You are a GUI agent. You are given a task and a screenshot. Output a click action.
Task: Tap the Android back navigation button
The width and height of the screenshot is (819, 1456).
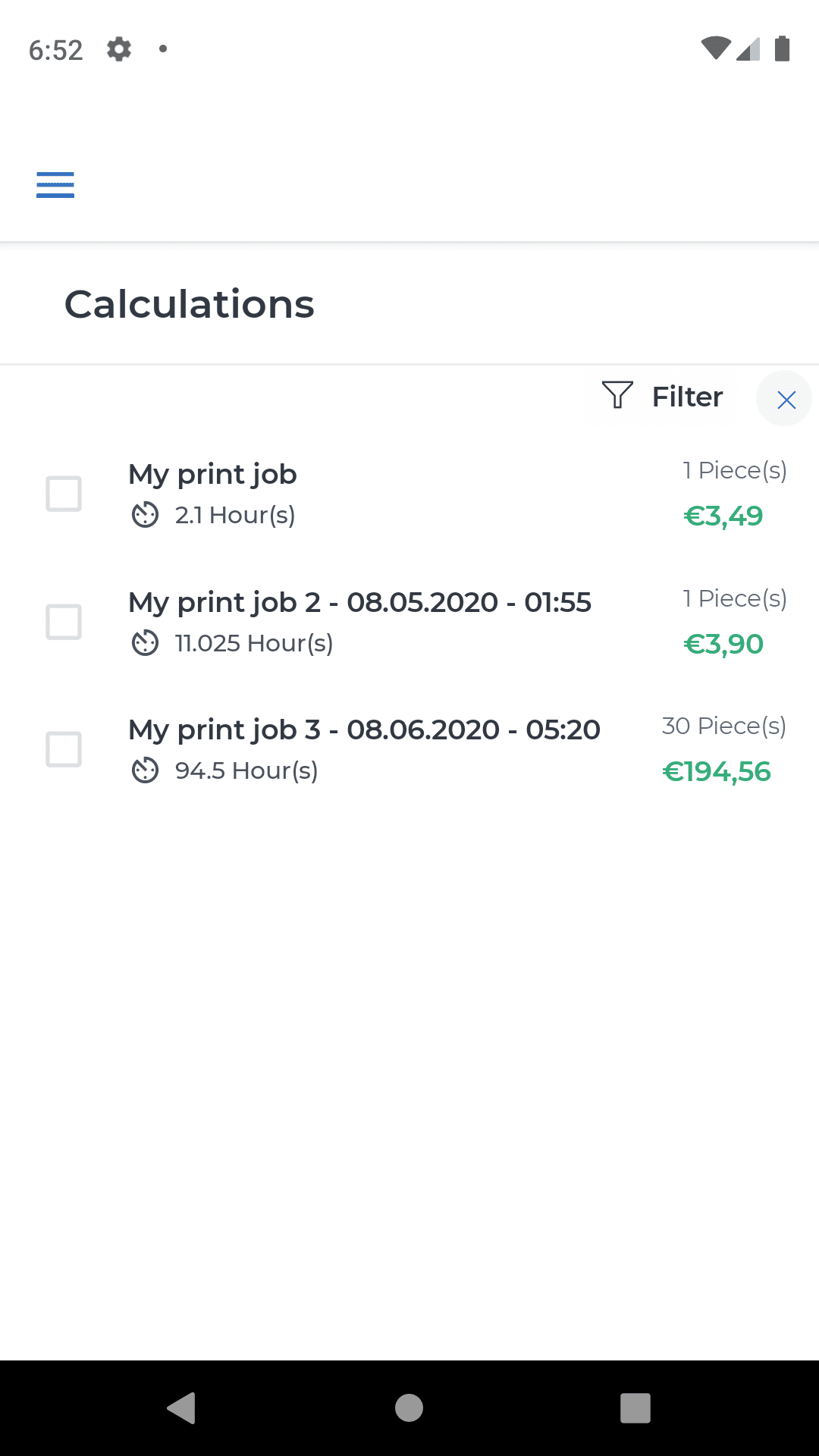[182, 1408]
